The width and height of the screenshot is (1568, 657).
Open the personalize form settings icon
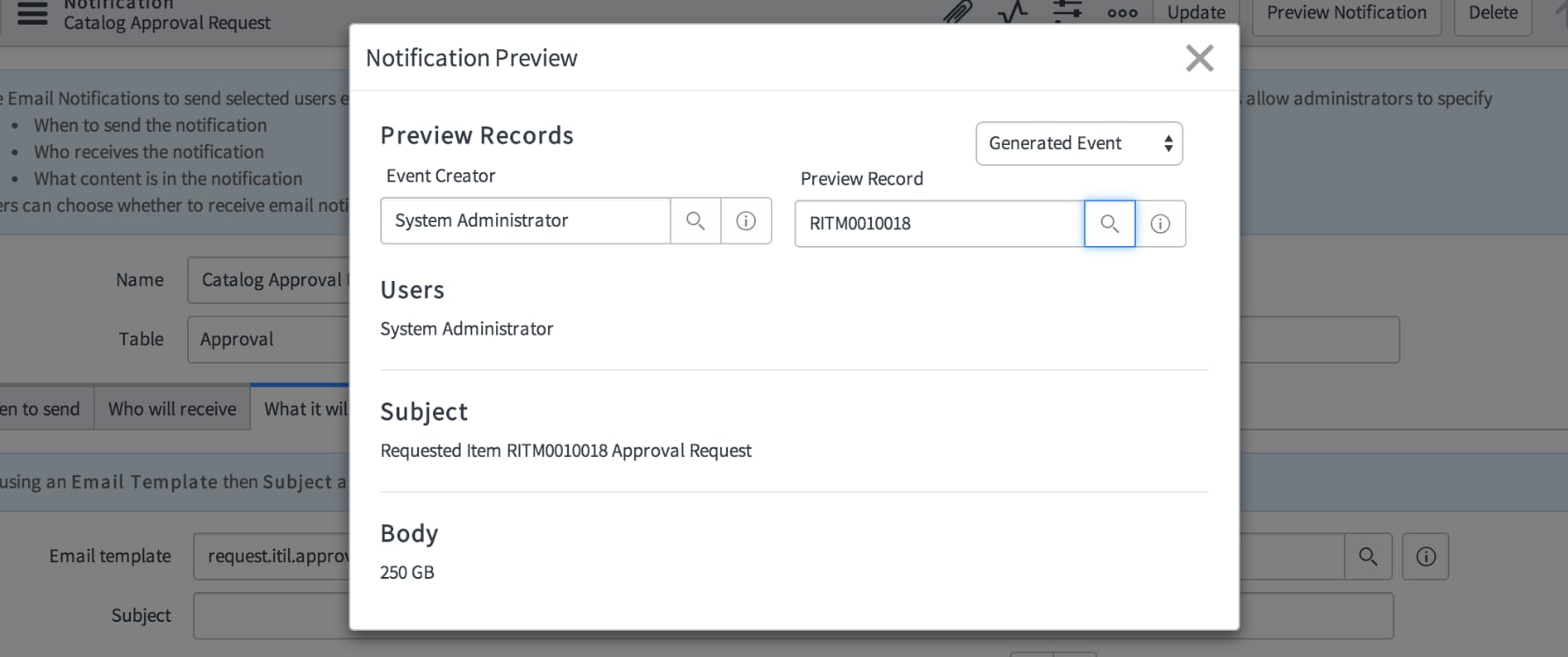[x=1068, y=11]
